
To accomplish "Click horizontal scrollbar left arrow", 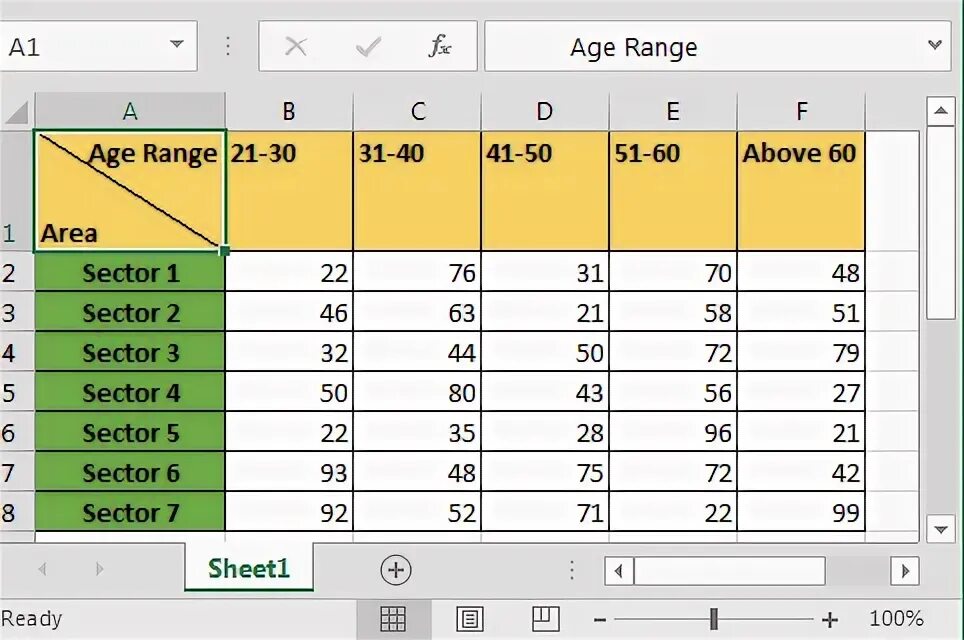I will click(x=619, y=571).
